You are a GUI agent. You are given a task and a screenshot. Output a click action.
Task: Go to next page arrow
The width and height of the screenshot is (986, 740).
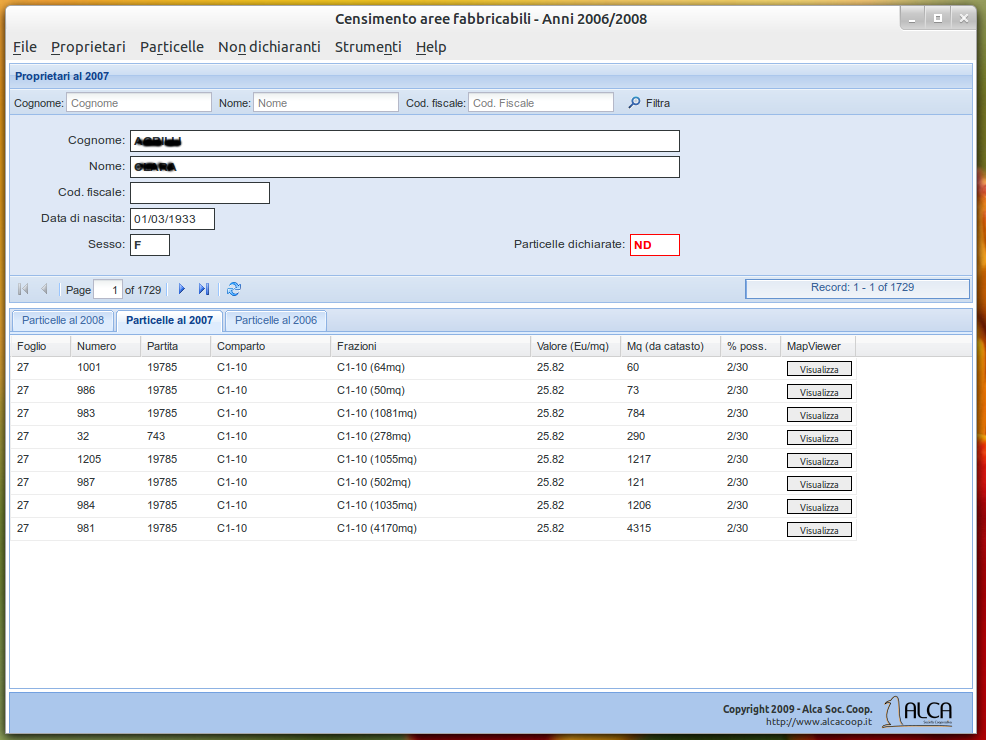pos(182,289)
